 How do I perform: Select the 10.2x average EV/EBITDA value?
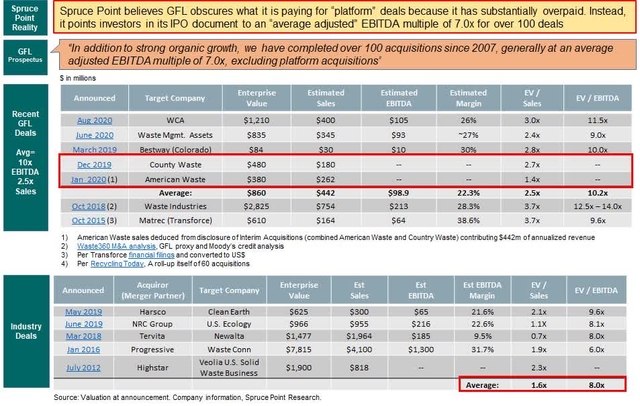coord(597,193)
